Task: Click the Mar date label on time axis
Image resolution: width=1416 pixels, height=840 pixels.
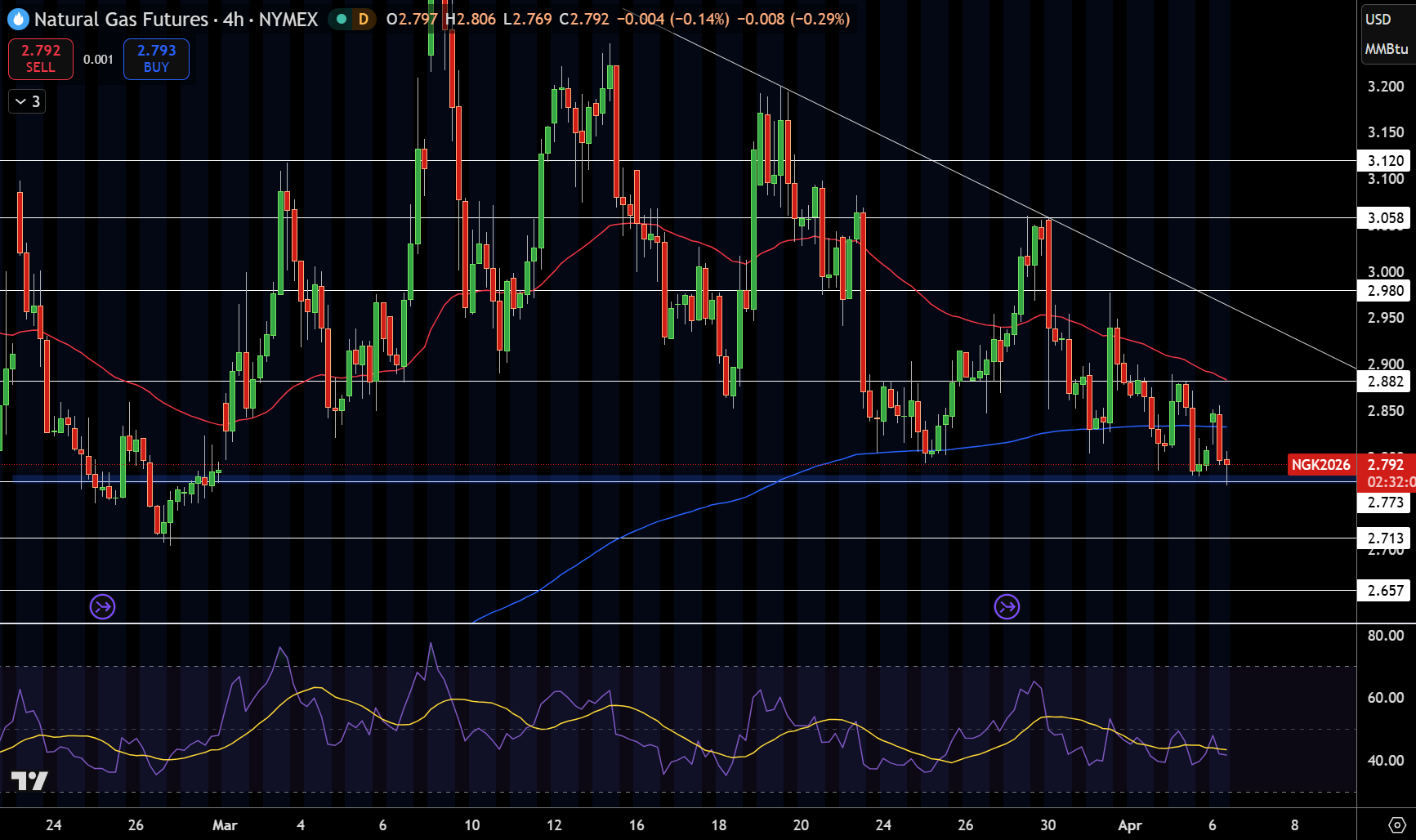Action: pos(225,825)
